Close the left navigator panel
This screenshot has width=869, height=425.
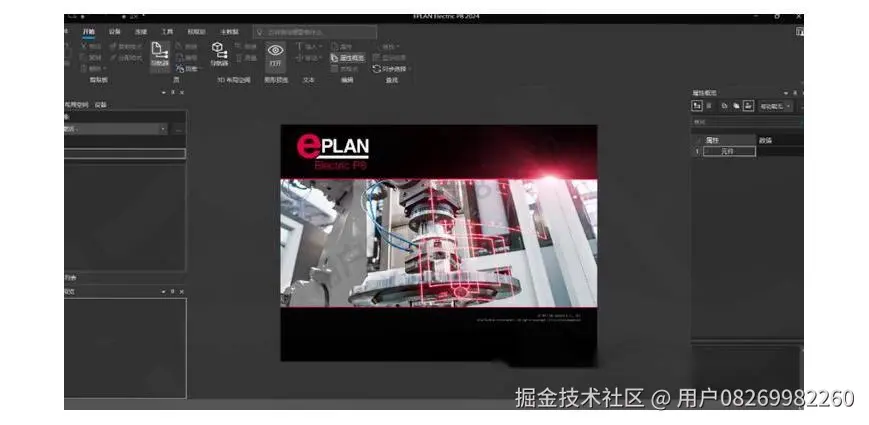pos(182,93)
